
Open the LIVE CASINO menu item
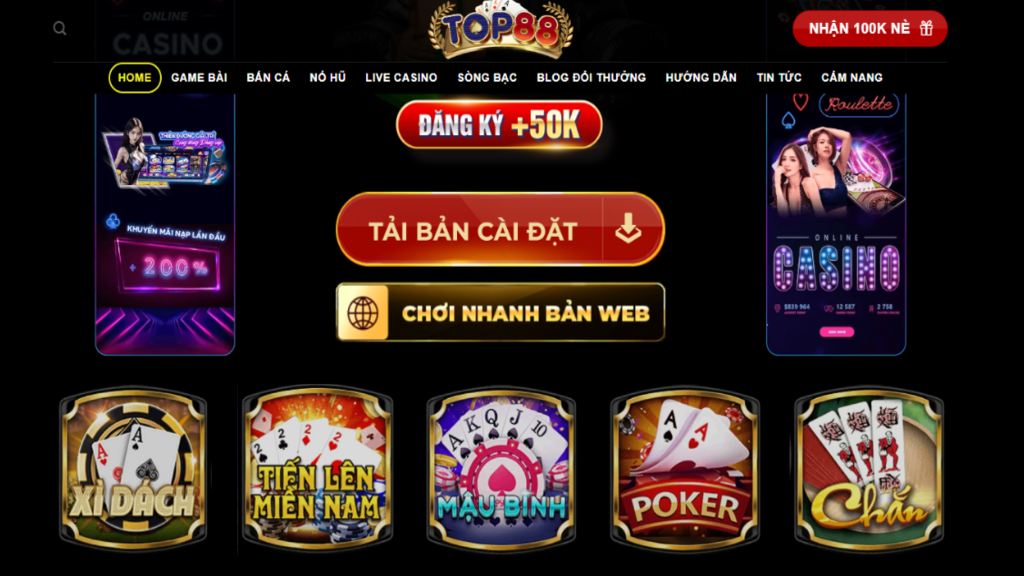pos(401,78)
